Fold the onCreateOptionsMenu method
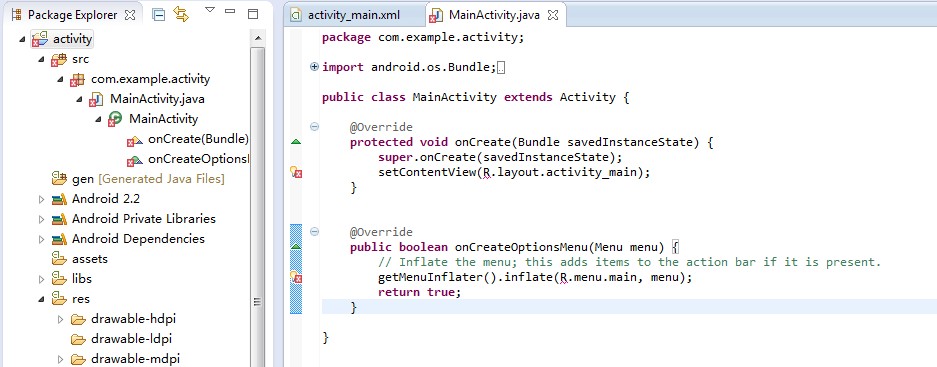Image resolution: width=937 pixels, height=367 pixels. click(314, 232)
